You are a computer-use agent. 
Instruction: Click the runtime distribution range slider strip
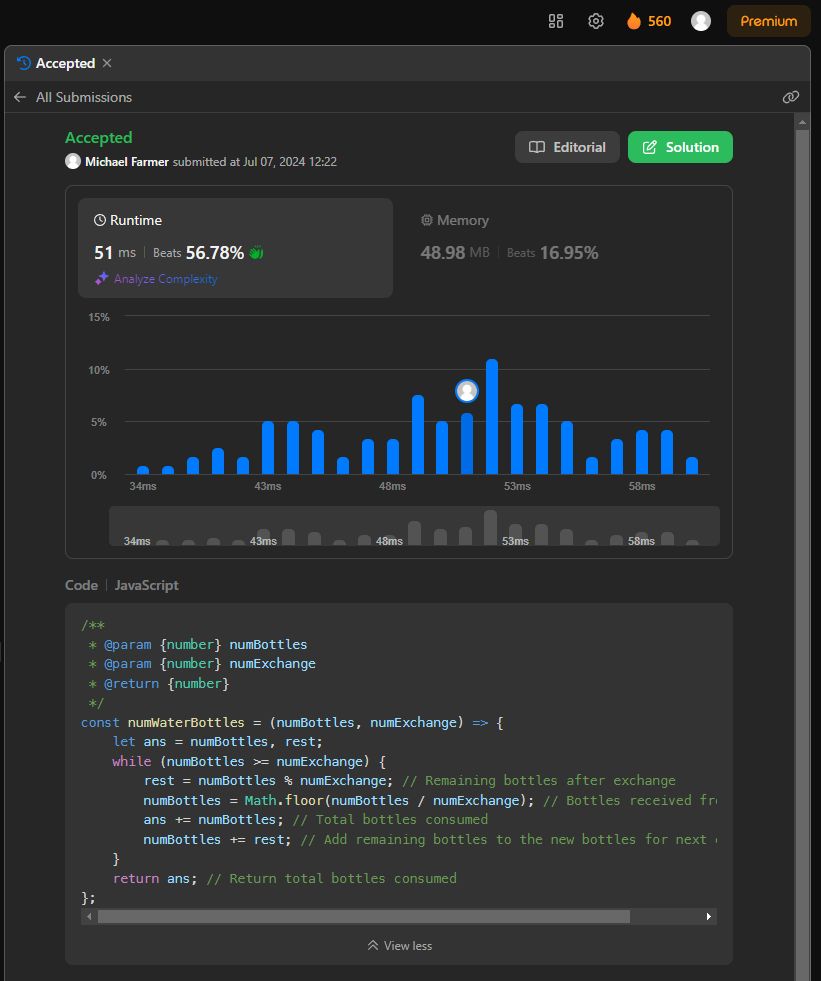coord(414,526)
